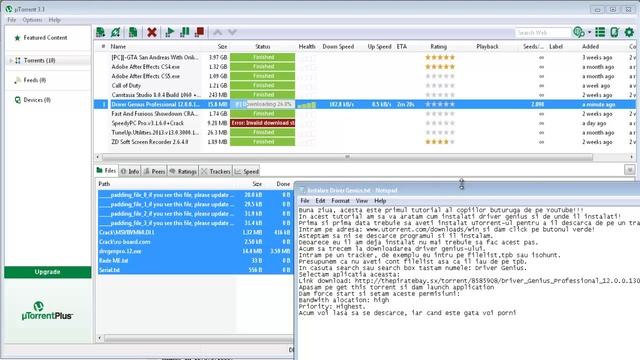
Task: Click the Add Torrent toolbar icon
Action: pos(100,32)
